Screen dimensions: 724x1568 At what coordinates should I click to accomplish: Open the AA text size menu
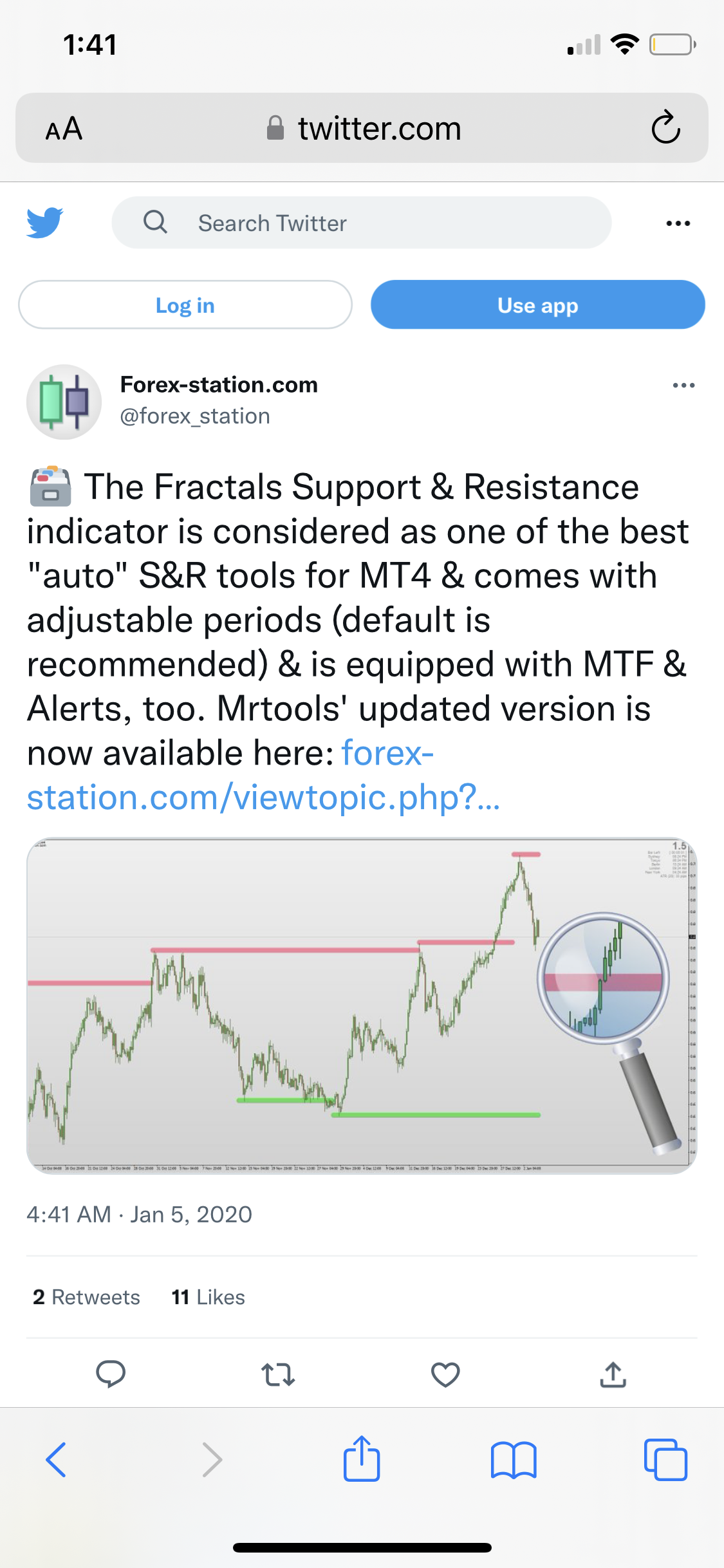pyautogui.click(x=64, y=129)
